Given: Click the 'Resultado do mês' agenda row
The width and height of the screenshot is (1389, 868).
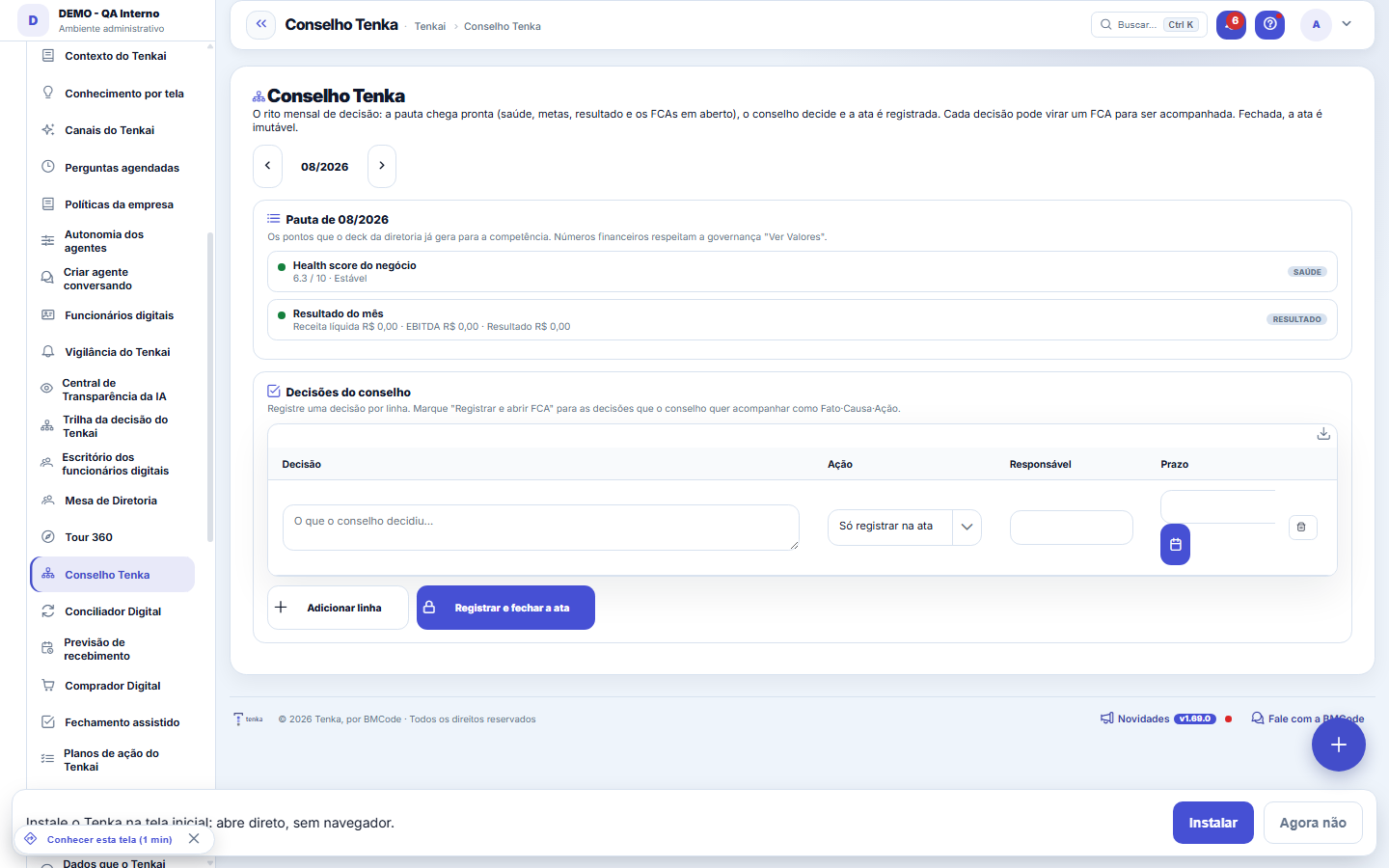Looking at the screenshot, I should [803, 320].
